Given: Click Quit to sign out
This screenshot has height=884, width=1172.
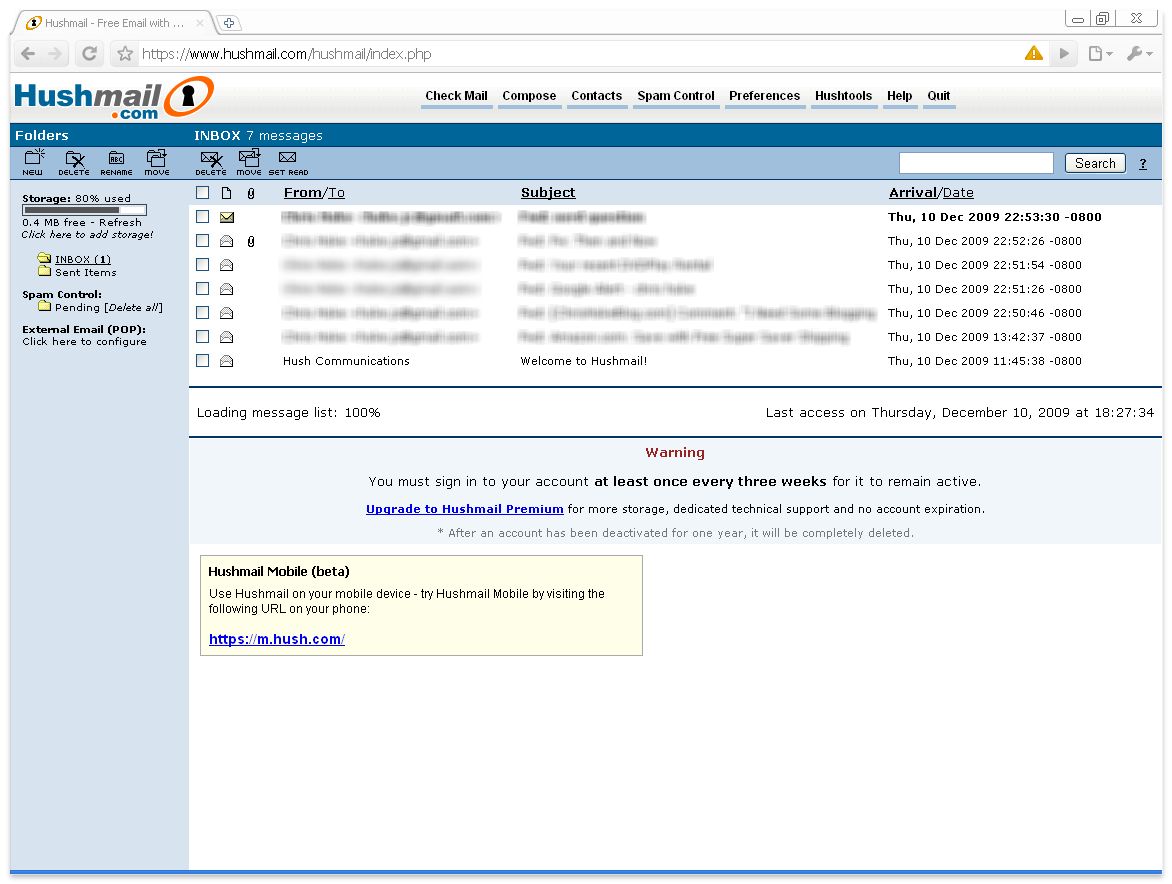Looking at the screenshot, I should (x=939, y=96).
